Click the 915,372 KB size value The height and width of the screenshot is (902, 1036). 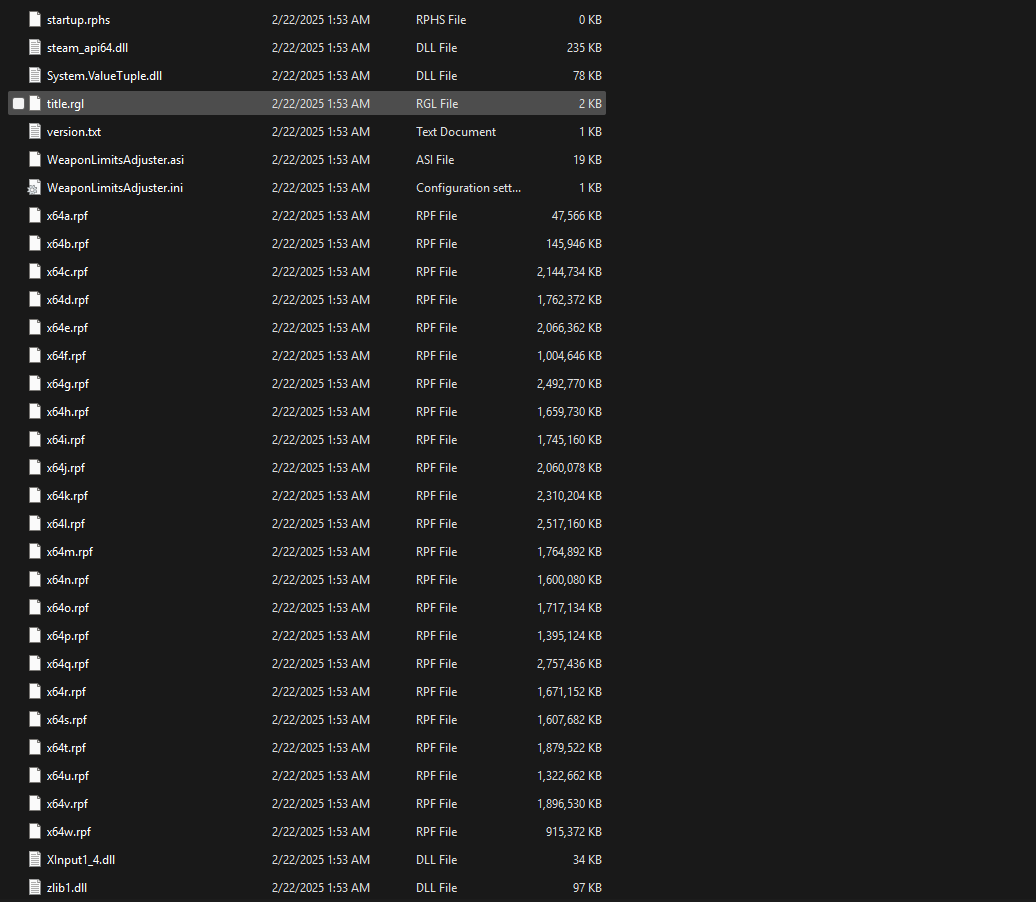click(574, 832)
